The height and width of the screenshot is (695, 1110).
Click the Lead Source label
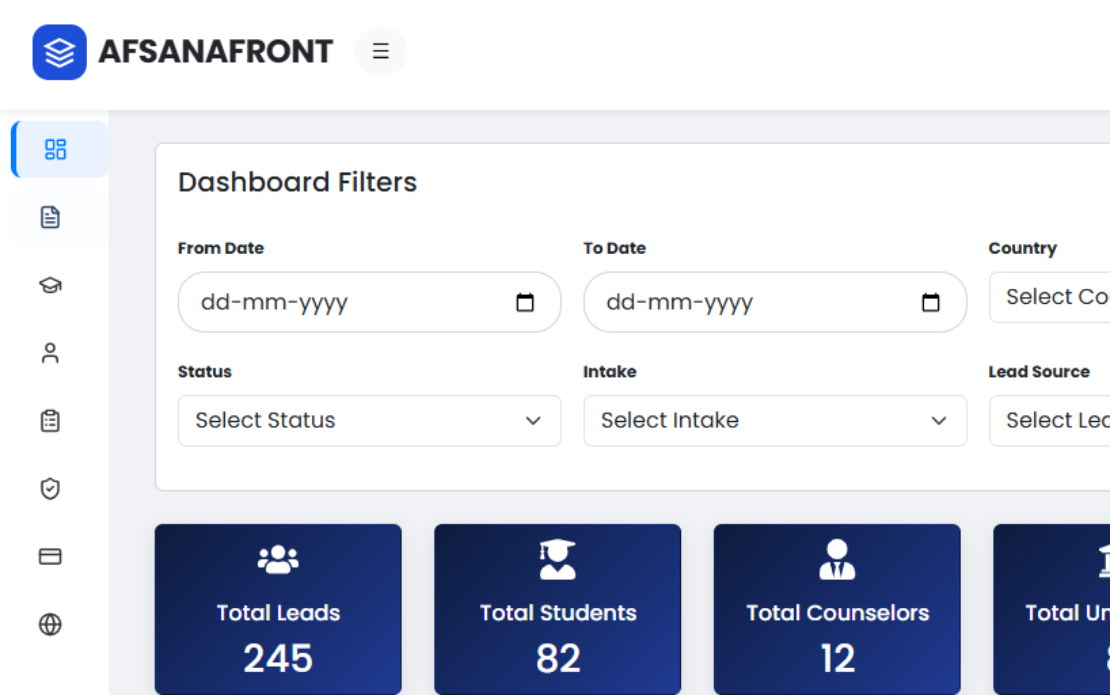point(1039,372)
